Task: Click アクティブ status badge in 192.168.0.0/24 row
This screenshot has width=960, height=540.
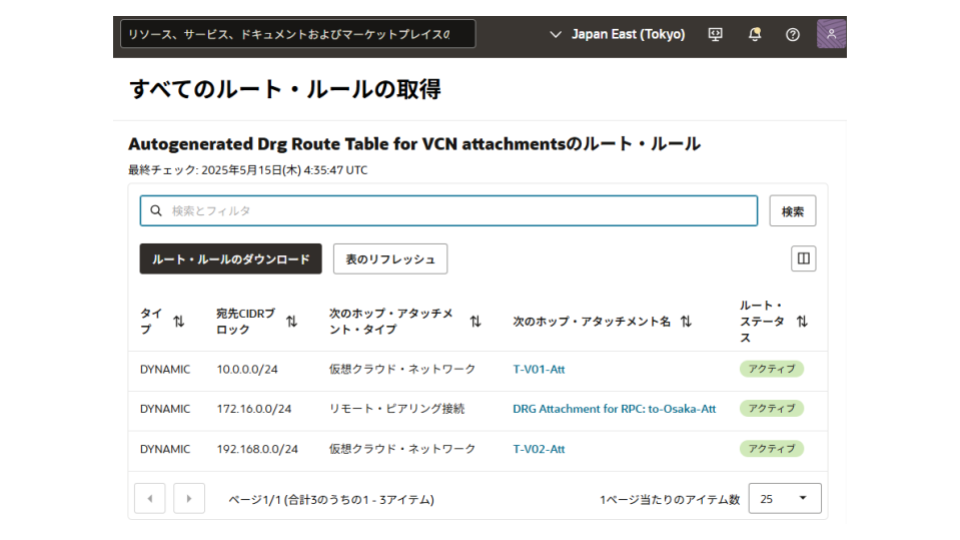Action: (771, 449)
